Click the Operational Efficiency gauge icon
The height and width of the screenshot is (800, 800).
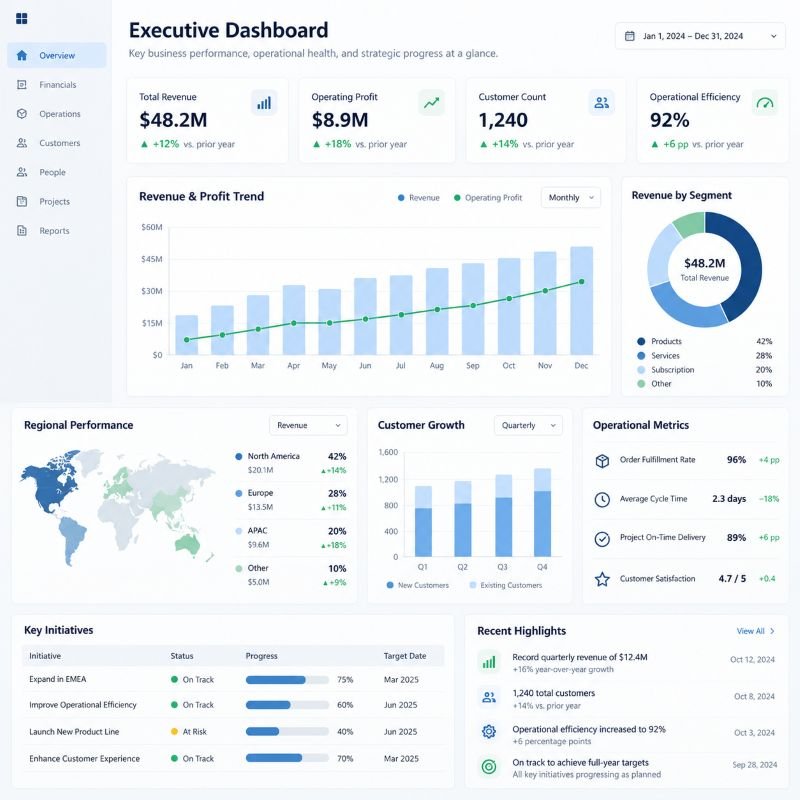(x=765, y=103)
